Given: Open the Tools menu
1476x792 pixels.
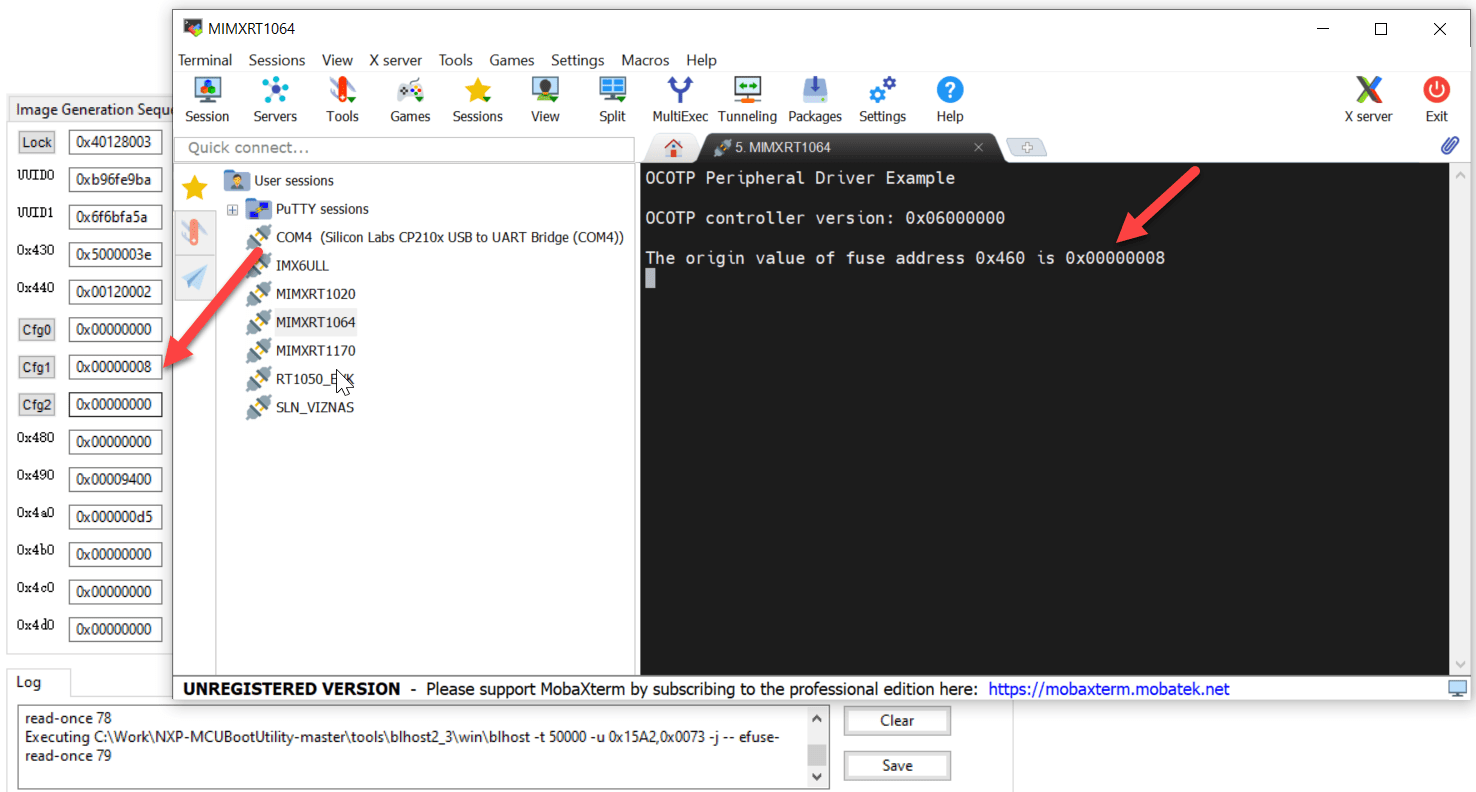Looking at the screenshot, I should tap(455, 60).
